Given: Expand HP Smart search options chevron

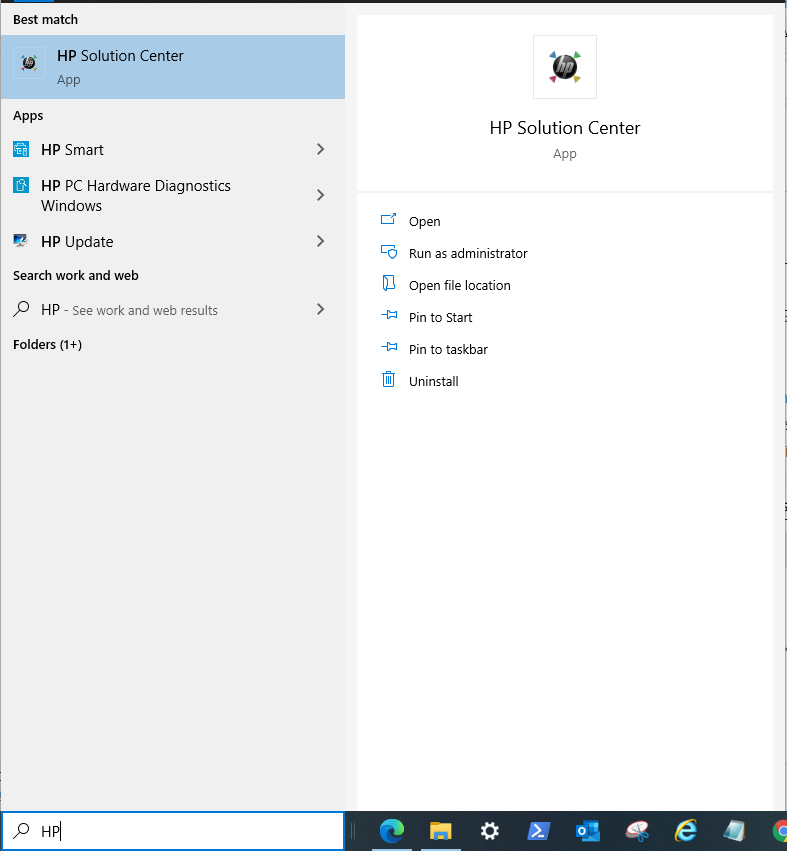Looking at the screenshot, I should [x=320, y=149].
